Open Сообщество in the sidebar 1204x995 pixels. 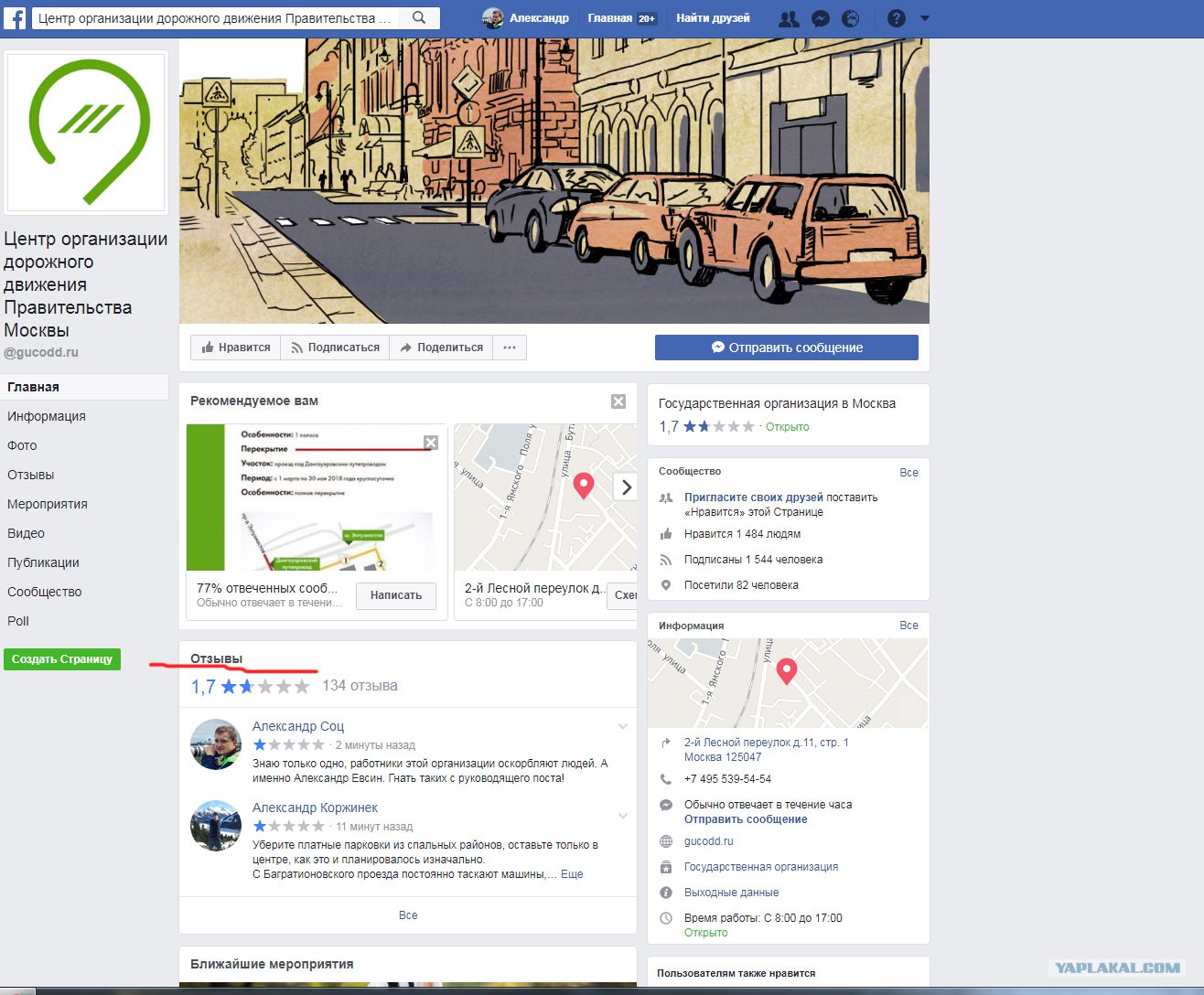point(45,592)
